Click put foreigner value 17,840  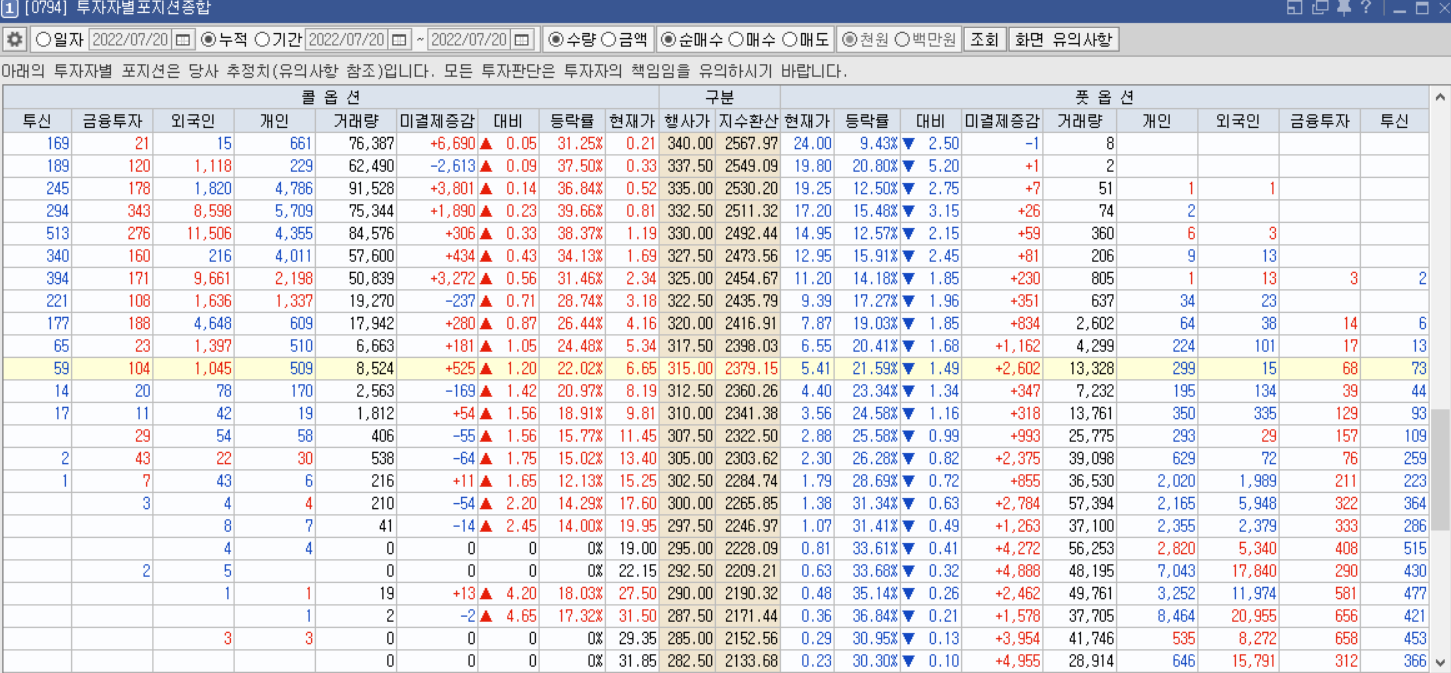point(1238,571)
